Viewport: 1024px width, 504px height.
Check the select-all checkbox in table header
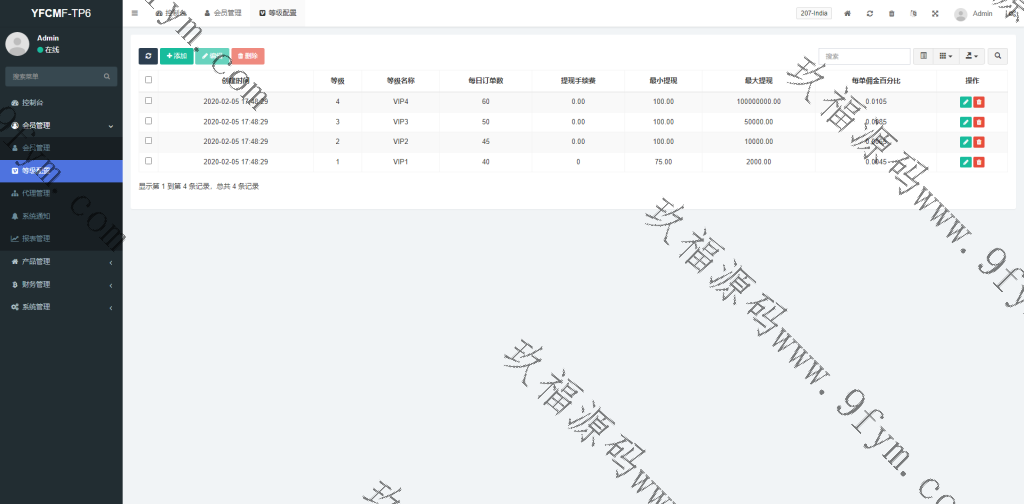pos(149,80)
